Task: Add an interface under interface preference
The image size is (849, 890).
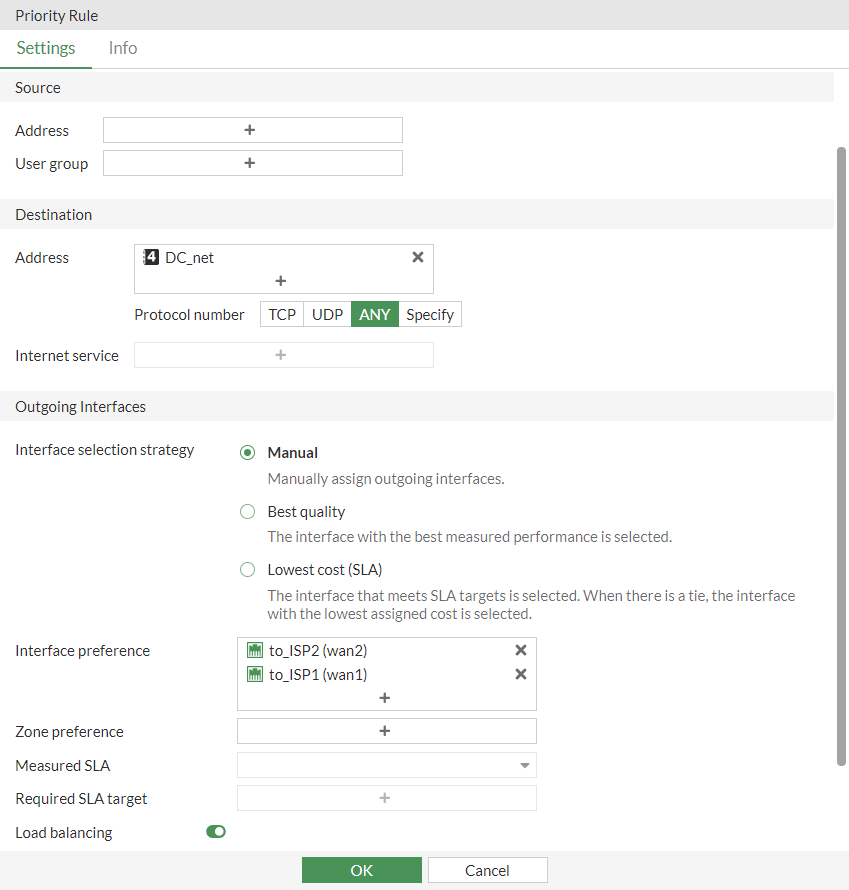Action: pyautogui.click(x=385, y=698)
